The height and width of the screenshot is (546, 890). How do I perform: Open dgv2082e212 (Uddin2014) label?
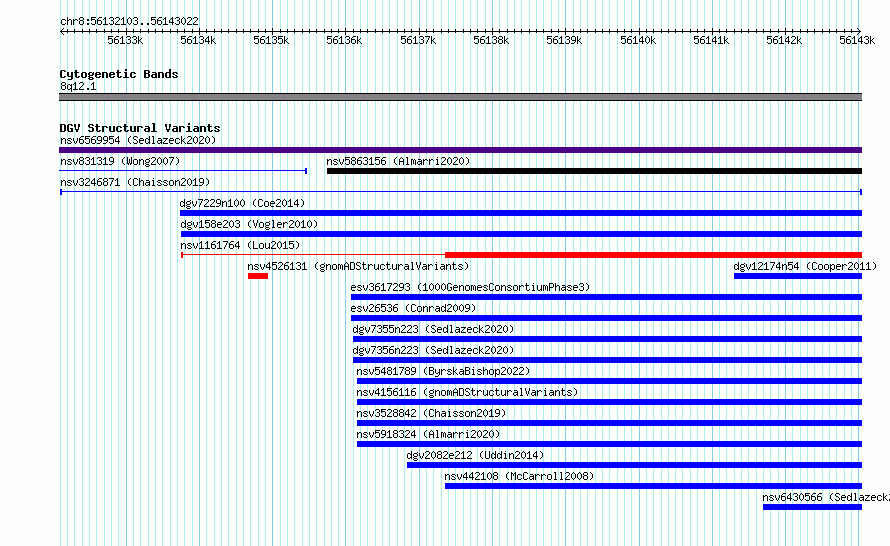pos(475,455)
